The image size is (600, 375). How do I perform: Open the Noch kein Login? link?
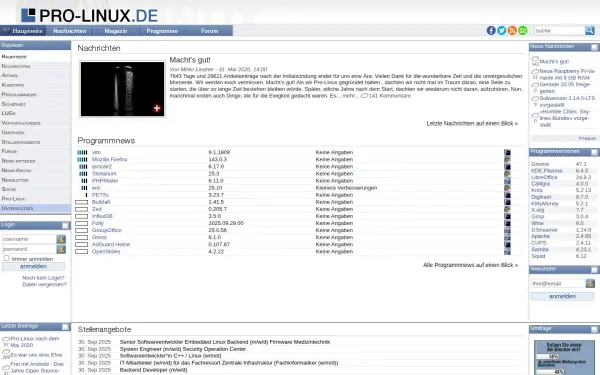pyautogui.click(x=43, y=278)
